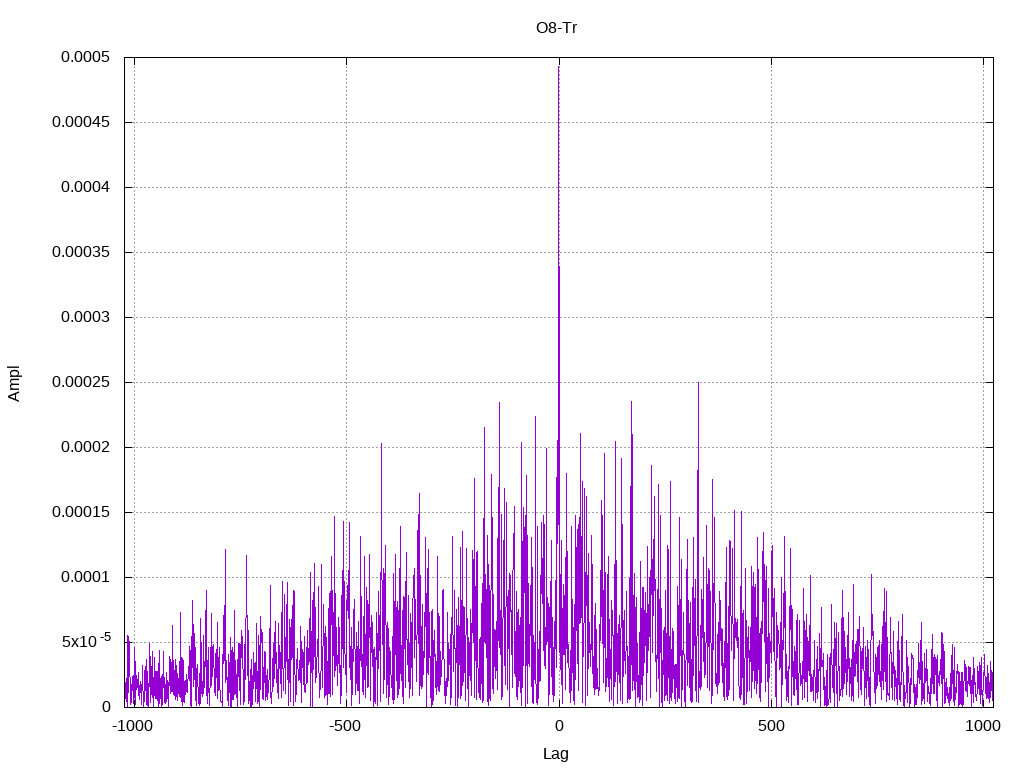Image resolution: width=1024 pixels, height=768 pixels.
Task: Click the 500 x-axis tick label
Action: 771,726
